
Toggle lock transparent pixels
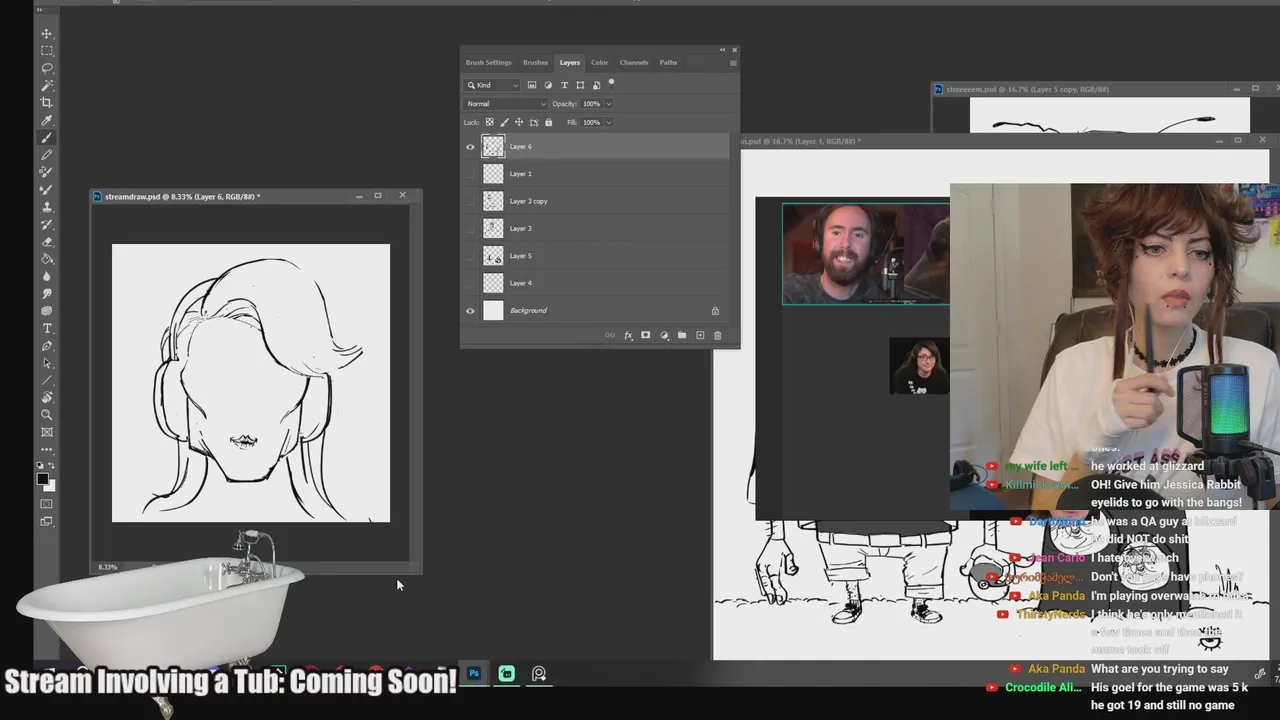point(489,122)
